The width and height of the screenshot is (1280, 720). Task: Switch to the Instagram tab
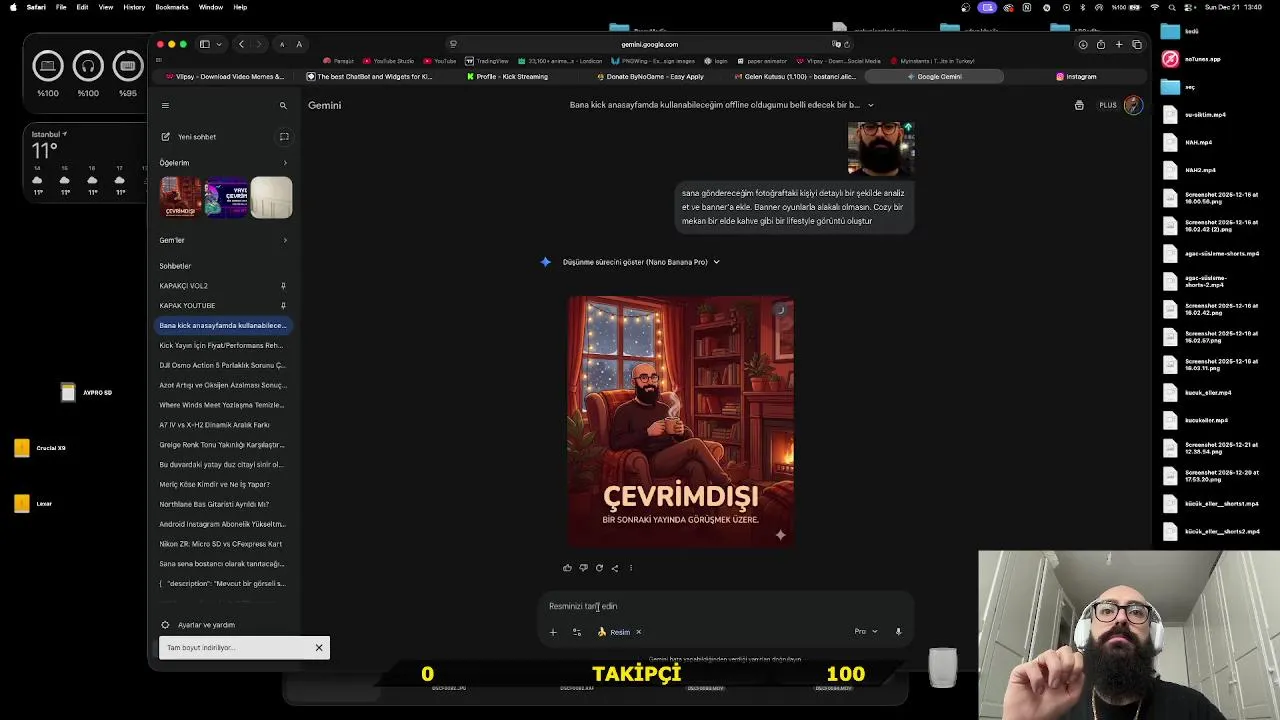coord(1076,77)
